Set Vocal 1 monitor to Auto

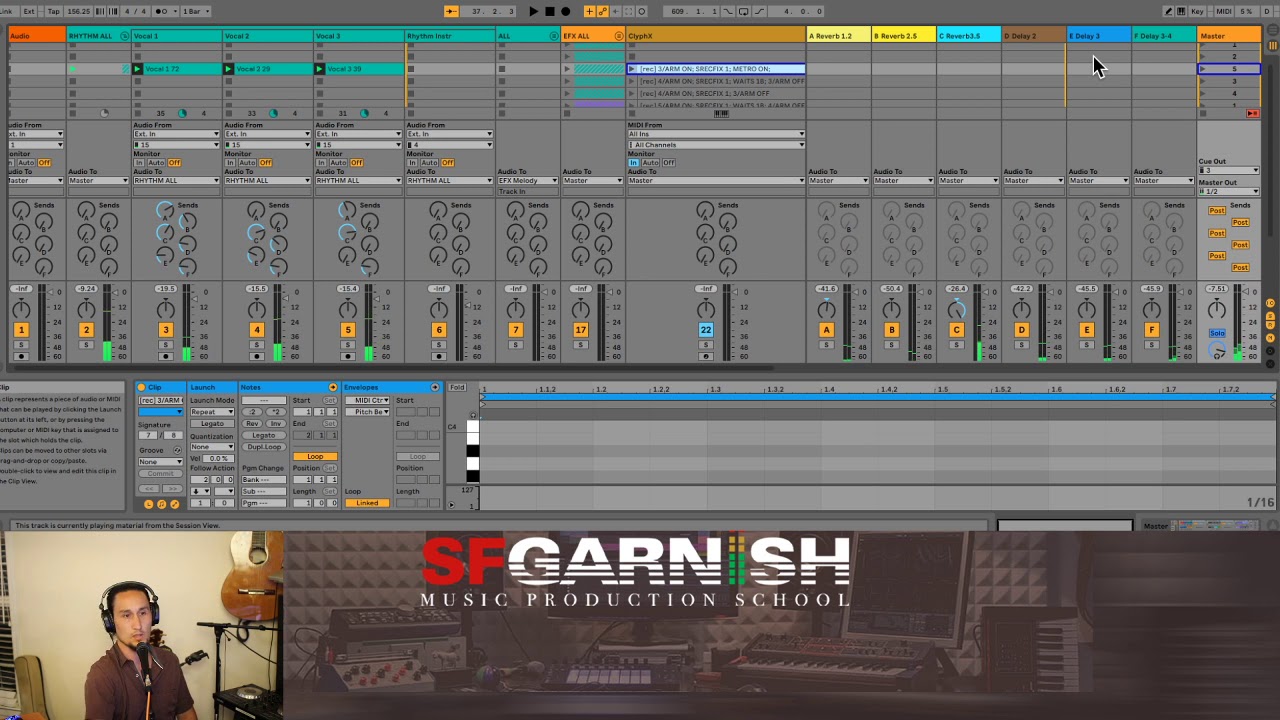tap(158, 163)
